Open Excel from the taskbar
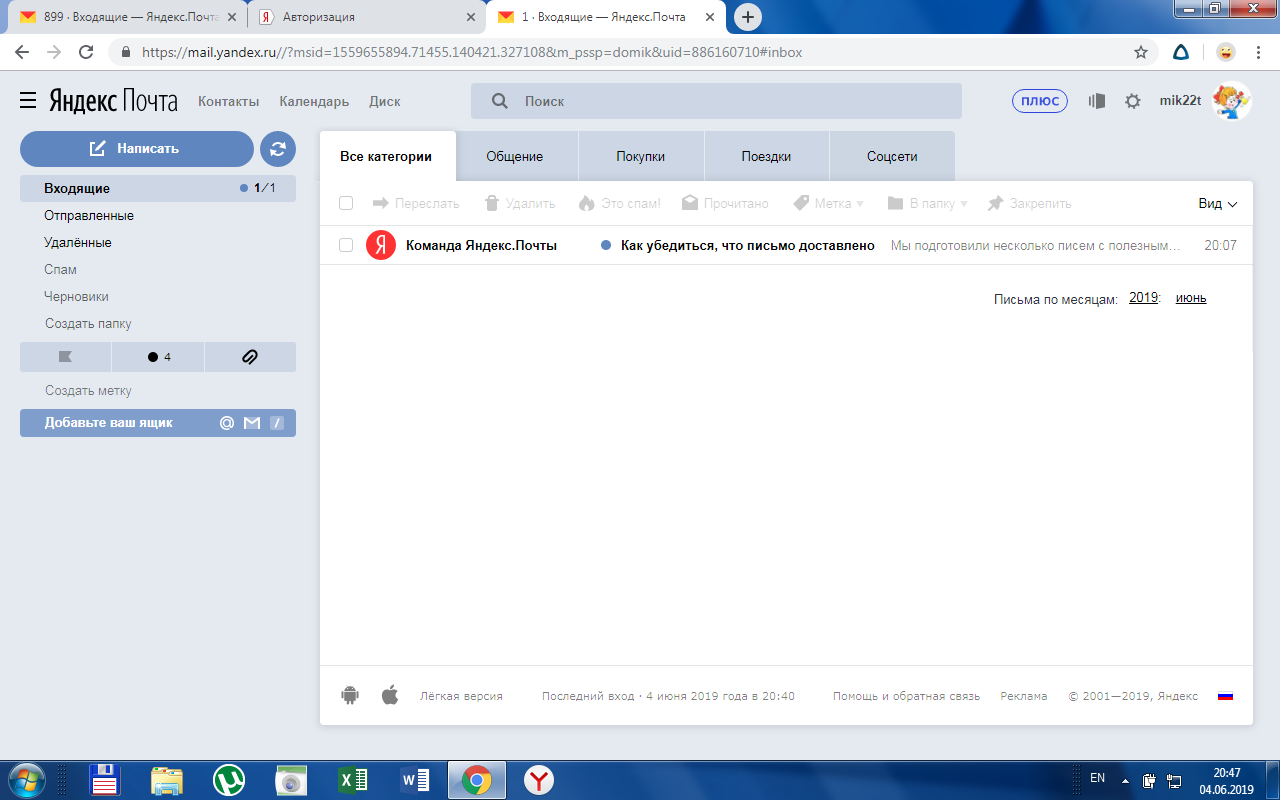The height and width of the screenshot is (800, 1280). 353,780
